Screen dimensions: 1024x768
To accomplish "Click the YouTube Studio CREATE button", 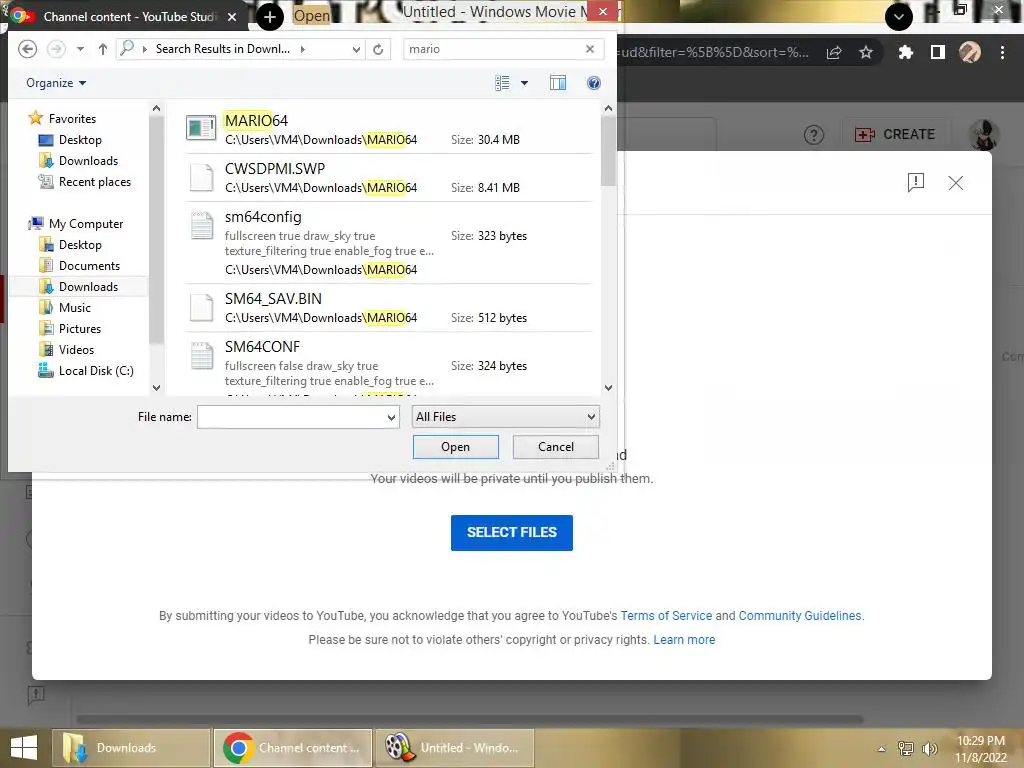I will point(895,135).
